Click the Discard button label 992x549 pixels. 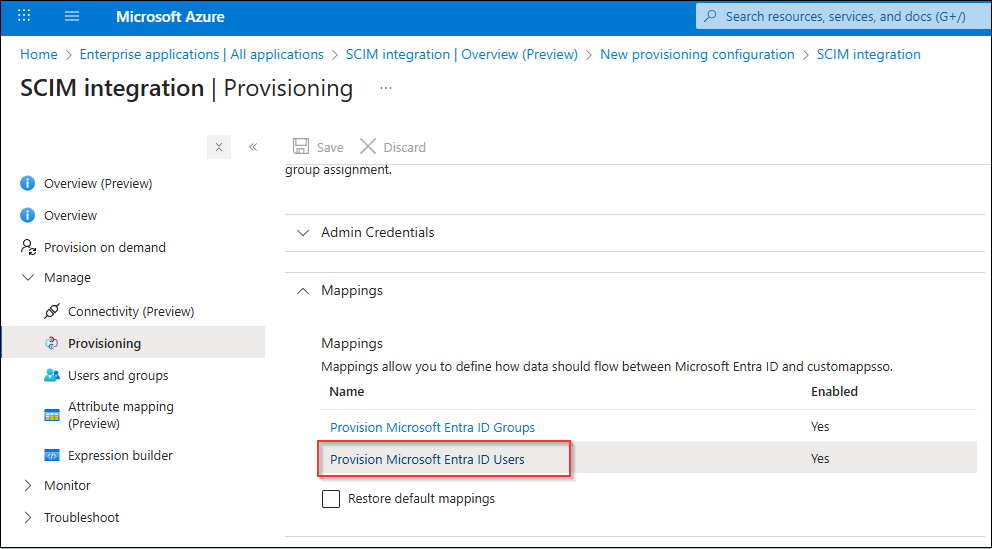(x=404, y=147)
